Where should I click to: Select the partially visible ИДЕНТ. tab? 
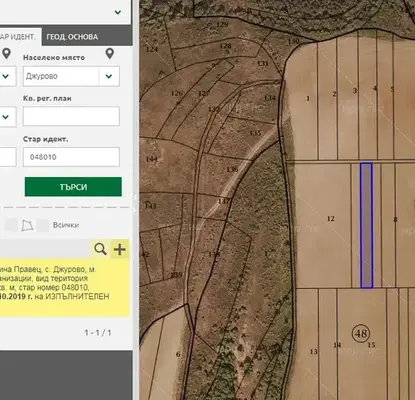(19, 37)
